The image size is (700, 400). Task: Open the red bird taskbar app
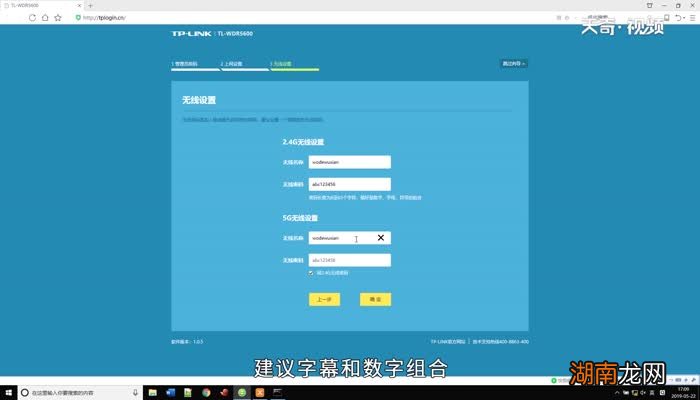[224, 393]
